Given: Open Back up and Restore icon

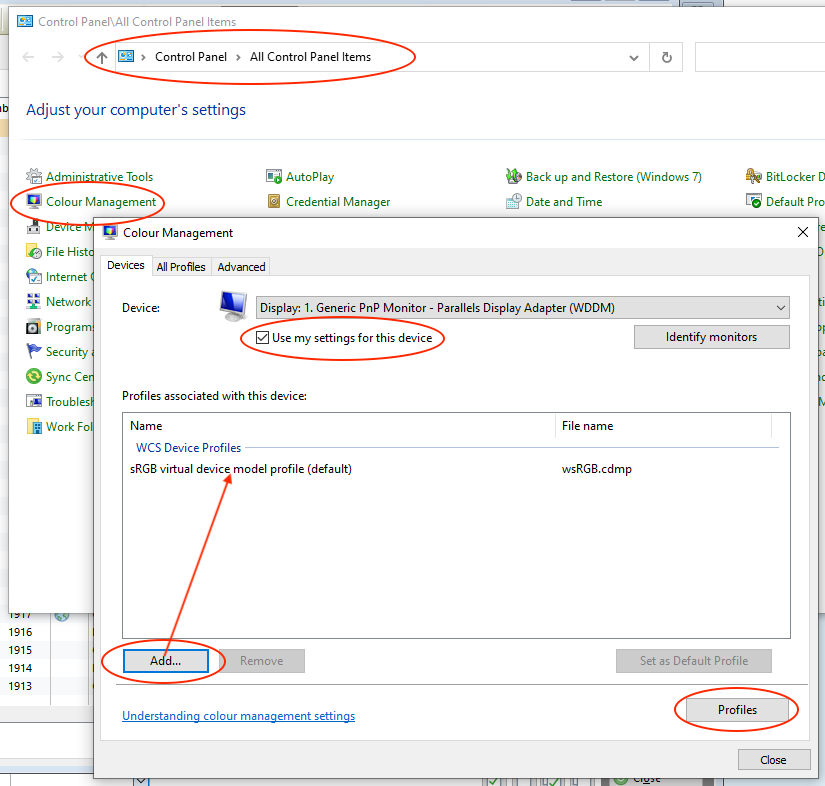Looking at the screenshot, I should pos(514,176).
